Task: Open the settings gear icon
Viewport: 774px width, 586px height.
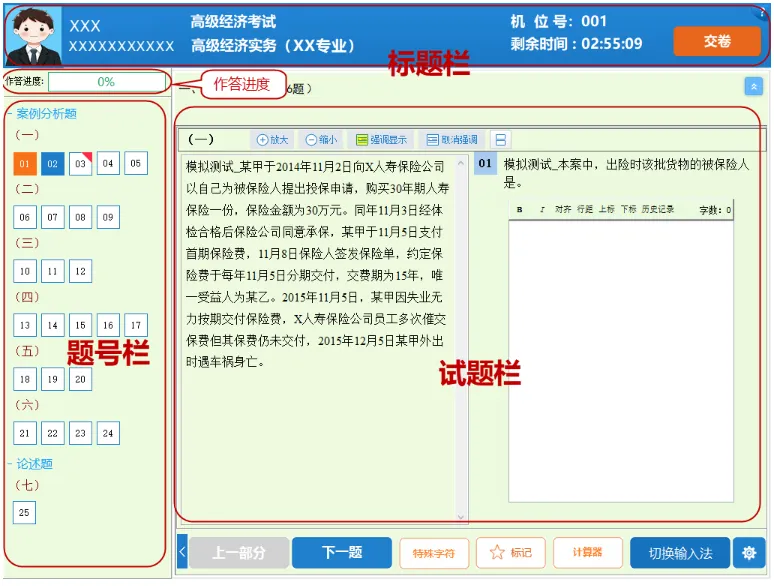Action: coord(748,553)
